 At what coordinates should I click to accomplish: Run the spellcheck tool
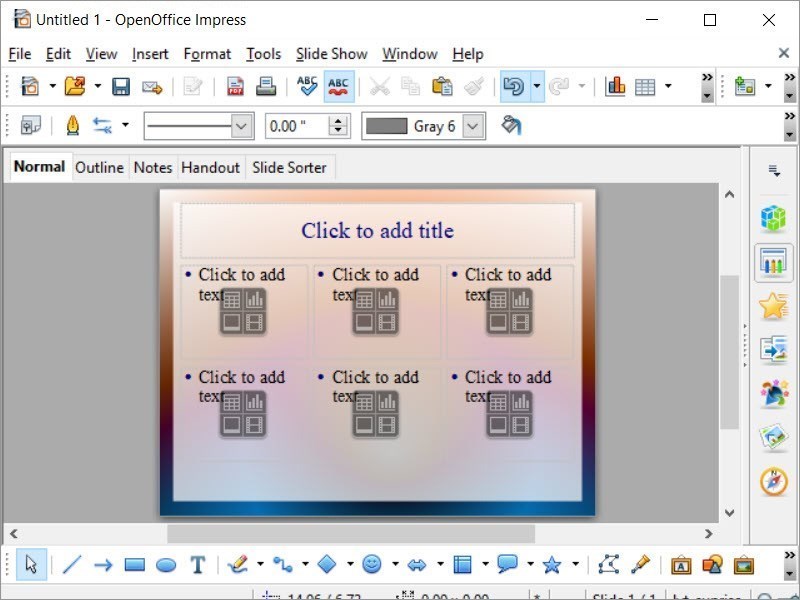coord(307,86)
